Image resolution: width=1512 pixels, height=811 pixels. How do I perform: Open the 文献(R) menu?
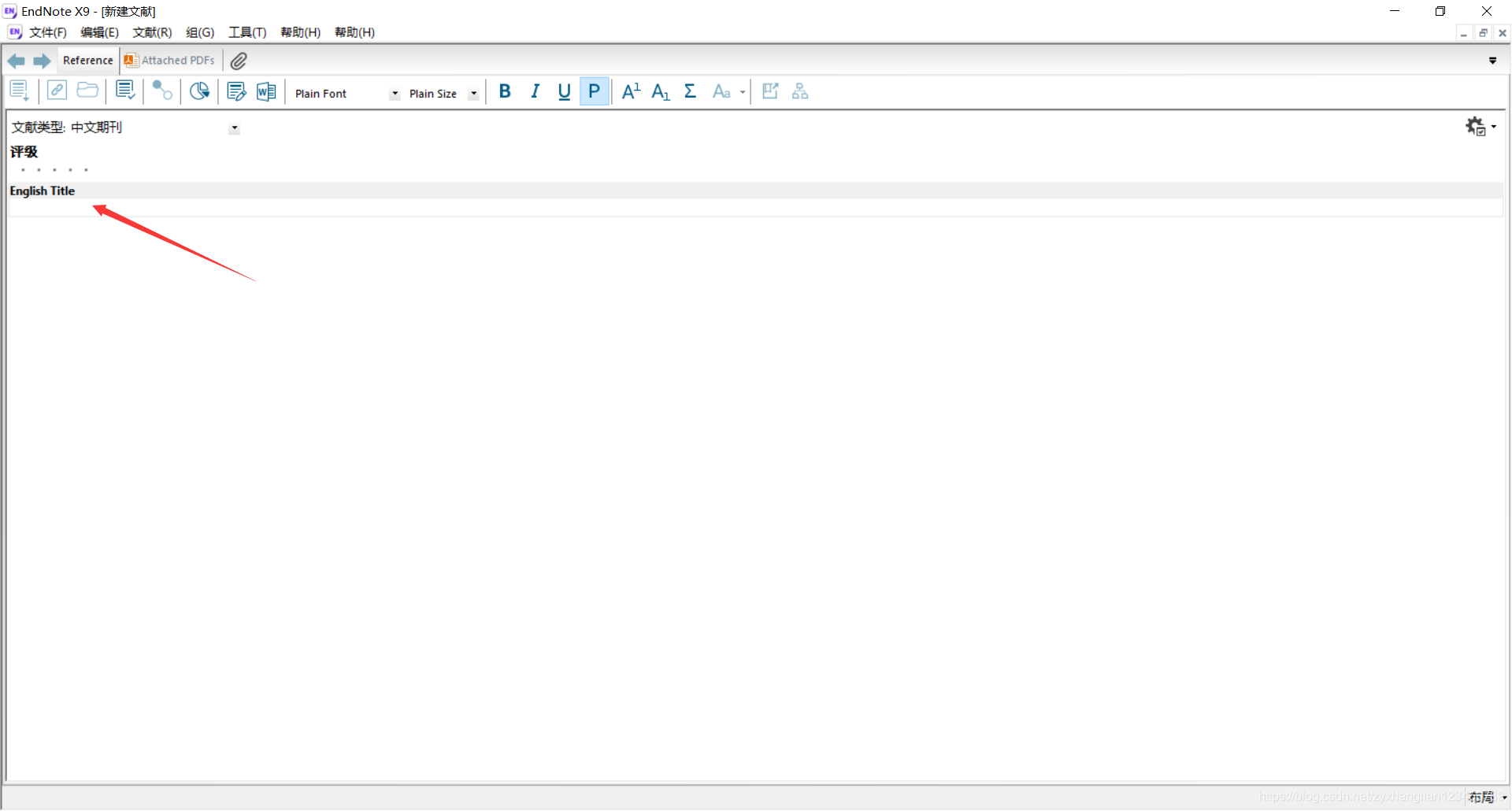[152, 32]
